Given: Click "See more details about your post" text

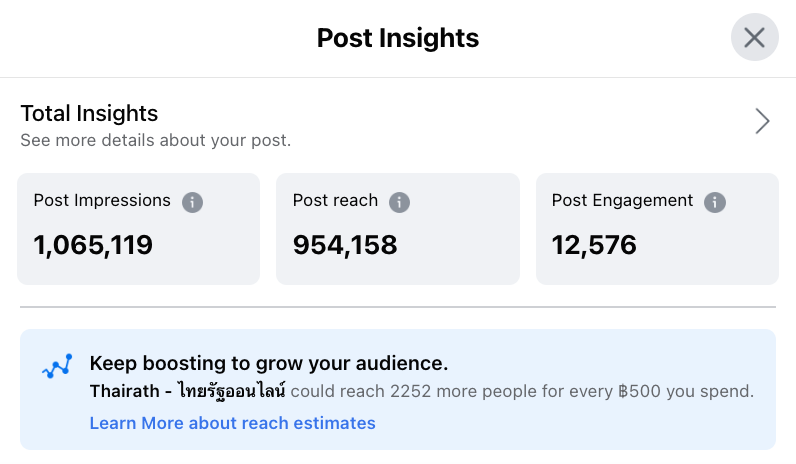Looking at the screenshot, I should coord(156,140).
